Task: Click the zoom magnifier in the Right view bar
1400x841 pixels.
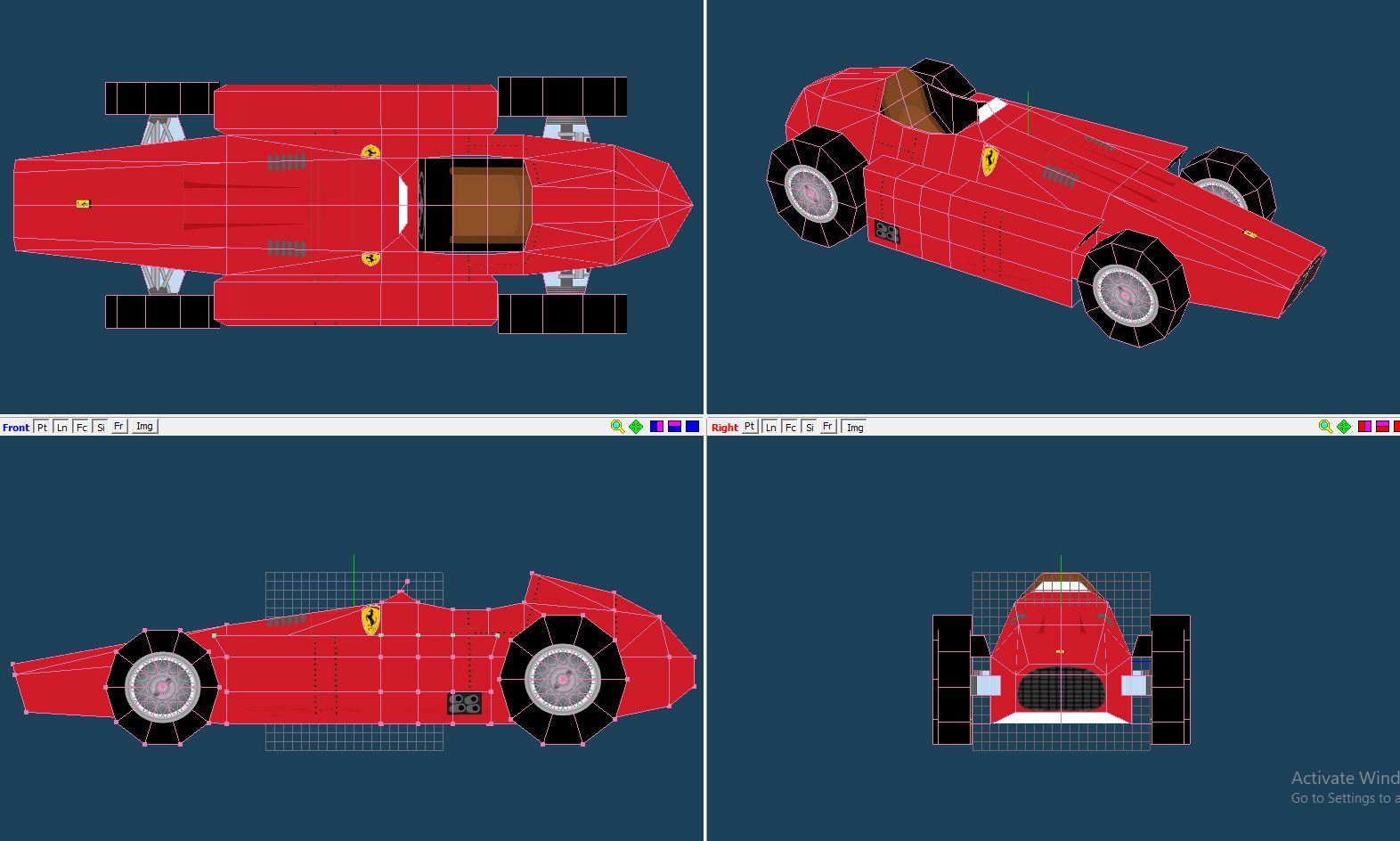Action: pos(1325,427)
